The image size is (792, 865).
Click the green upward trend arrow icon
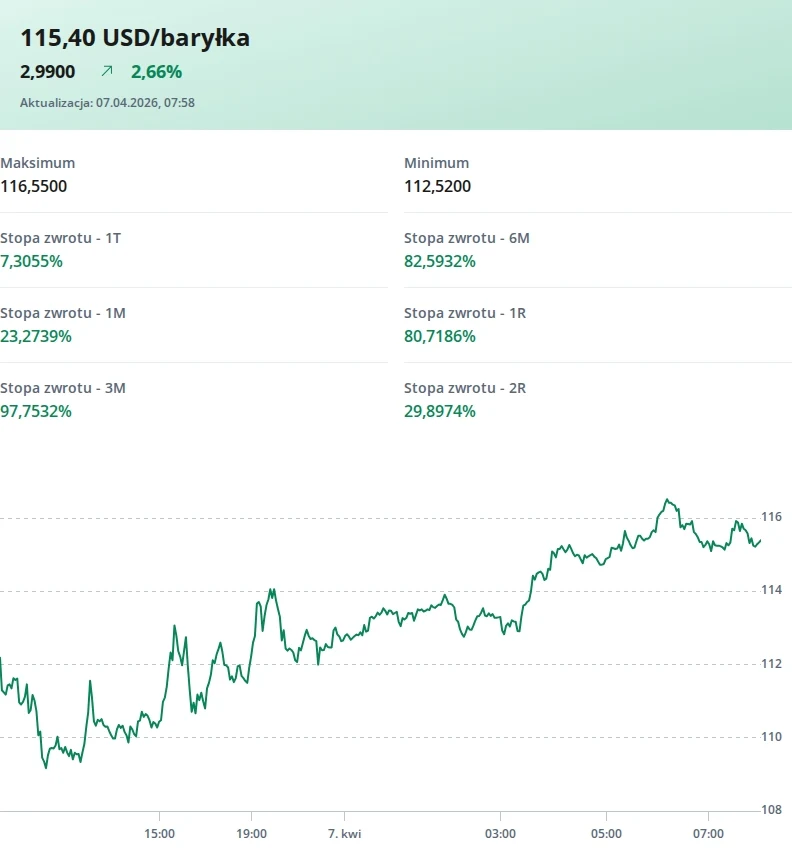pyautogui.click(x=107, y=72)
